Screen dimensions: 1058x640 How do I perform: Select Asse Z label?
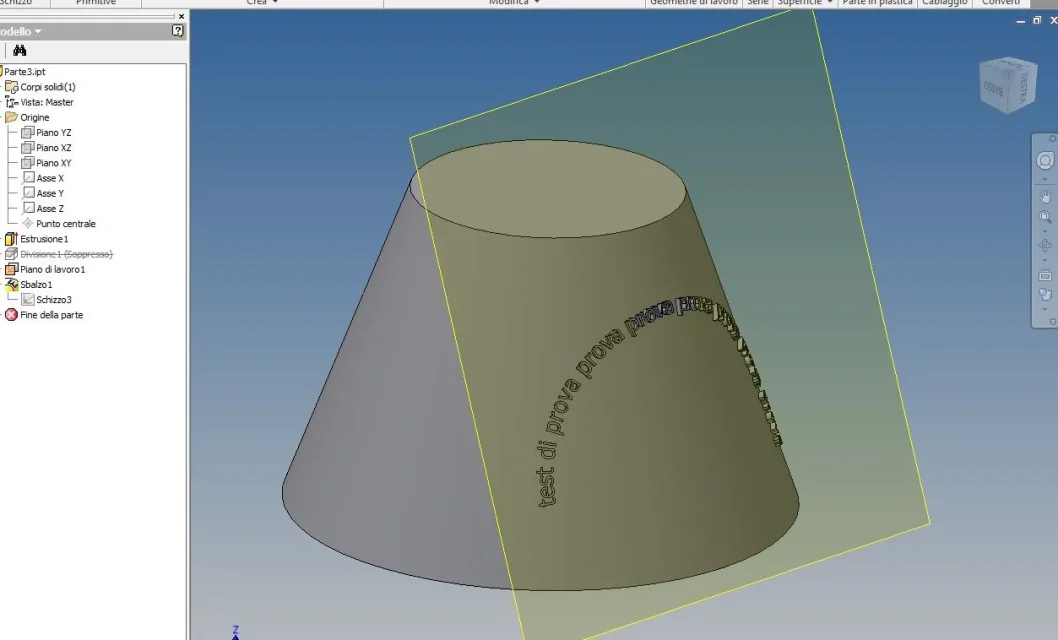50,208
